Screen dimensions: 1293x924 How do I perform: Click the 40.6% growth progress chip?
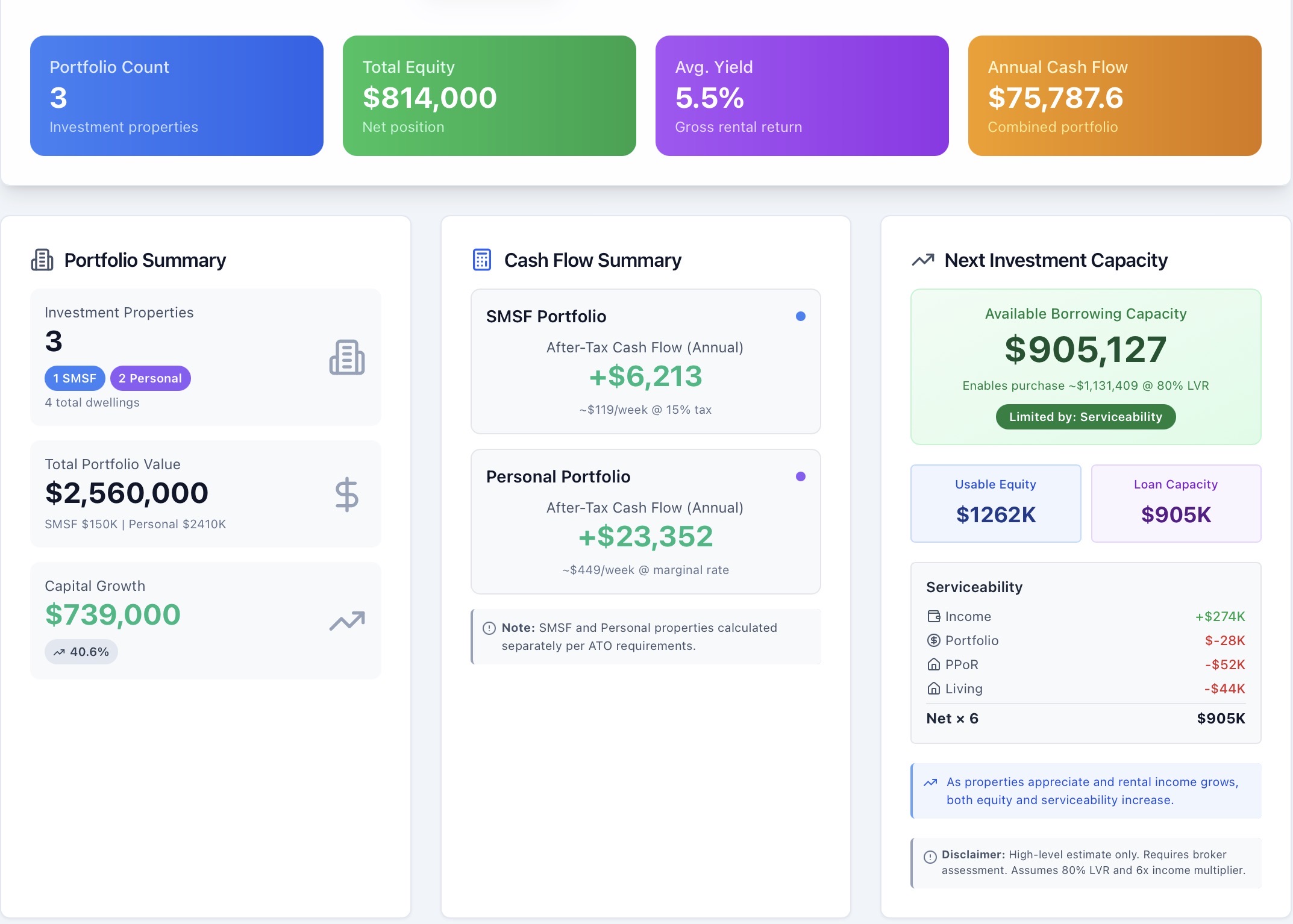81,651
